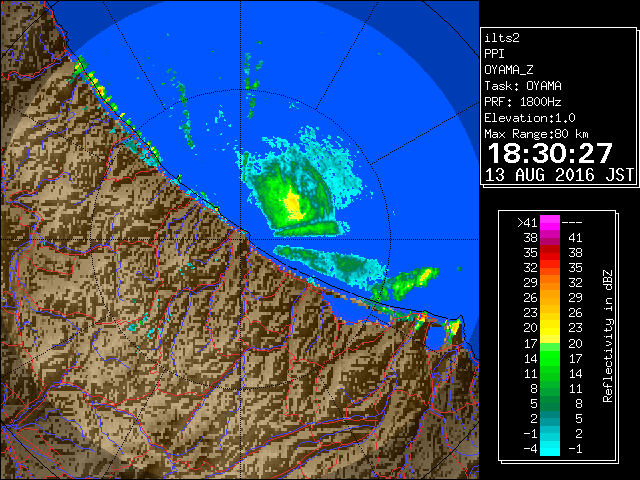The image size is (640, 480).
Task: Pick the cyan -4 to -1 dBZ legend swatch
Action: pyautogui.click(x=549, y=448)
